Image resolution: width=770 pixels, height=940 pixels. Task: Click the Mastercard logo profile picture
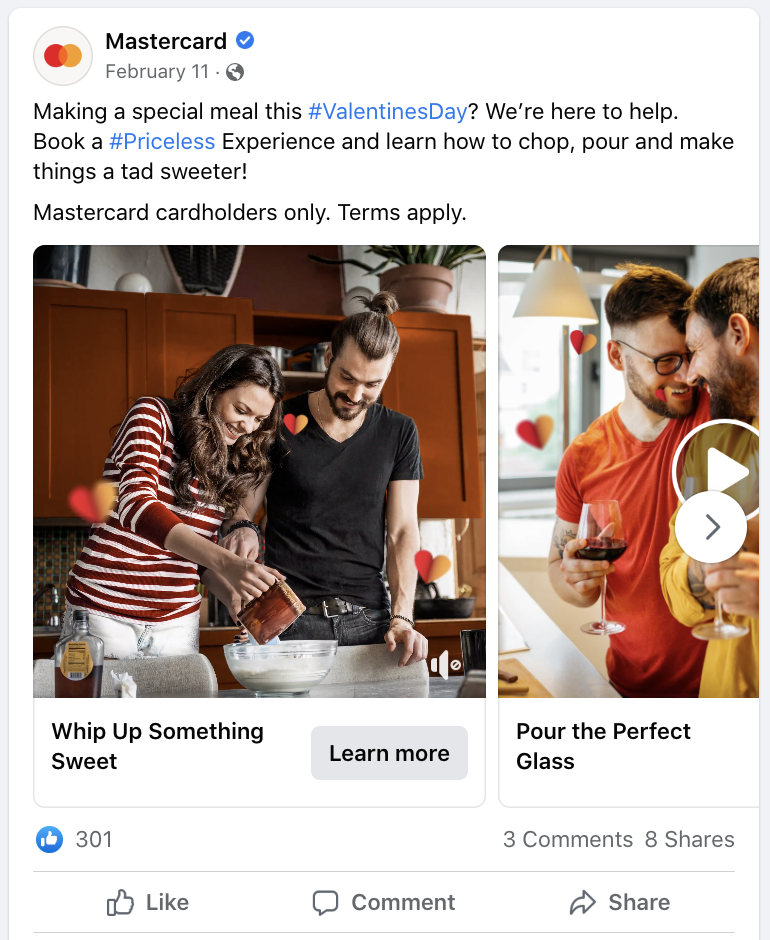click(x=63, y=56)
